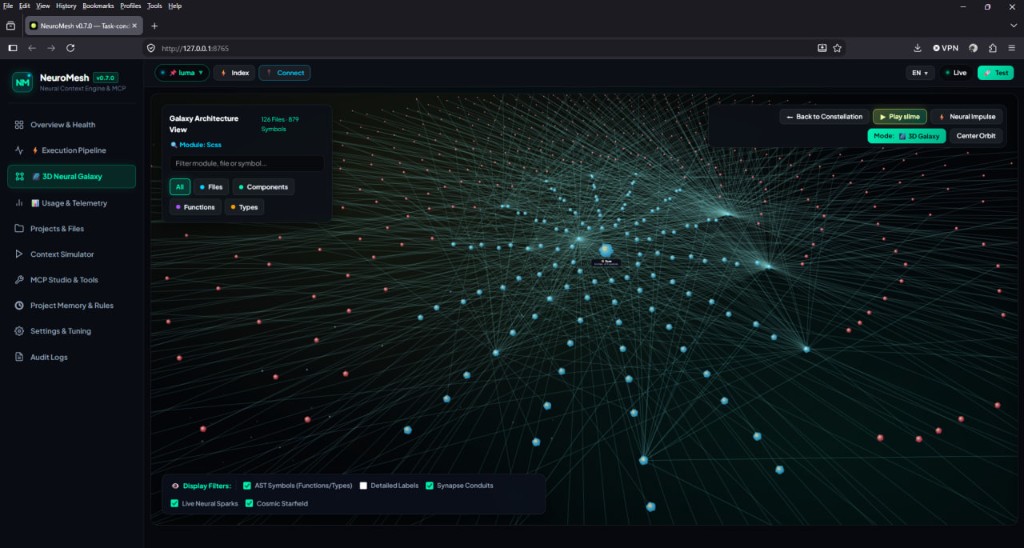
Task: Click the MCP Studio & Tools wrench icon
Action: (x=19, y=280)
